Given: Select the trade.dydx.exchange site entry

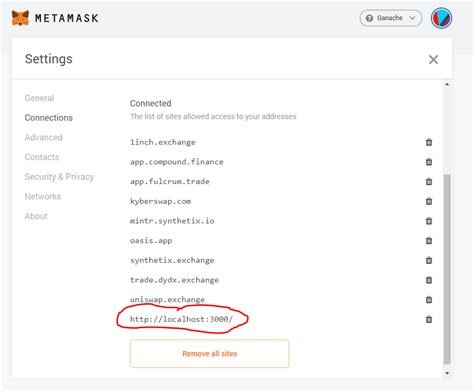Looking at the screenshot, I should coord(174,280).
